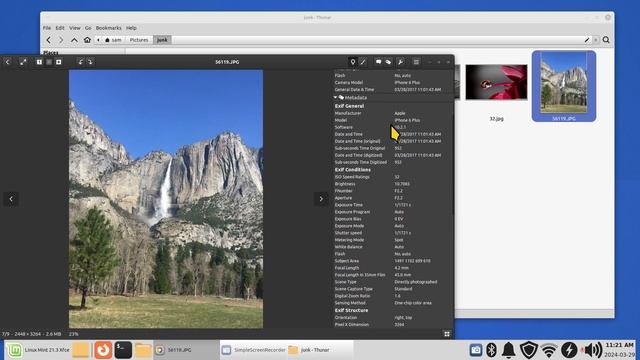The image size is (640, 360).
Task: Show next image with right arrow overlay
Action: click(321, 199)
